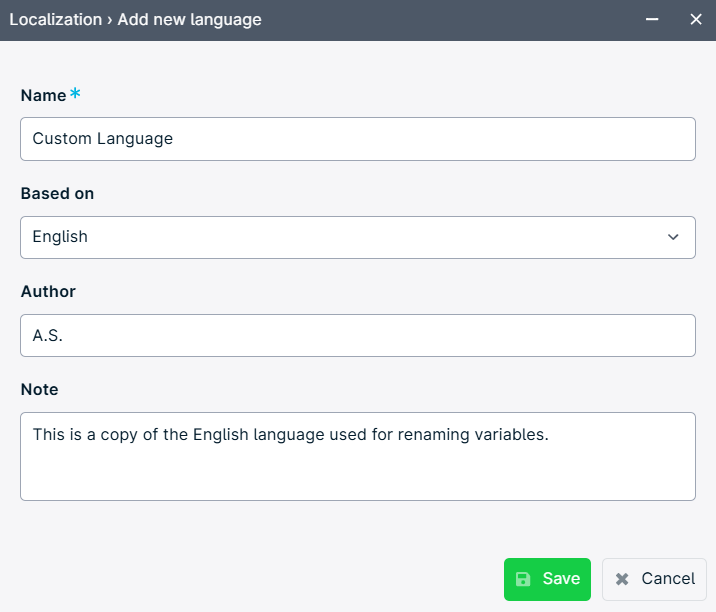This screenshot has height=612, width=716.
Task: Click the Note label
Action: pyautogui.click(x=40, y=390)
